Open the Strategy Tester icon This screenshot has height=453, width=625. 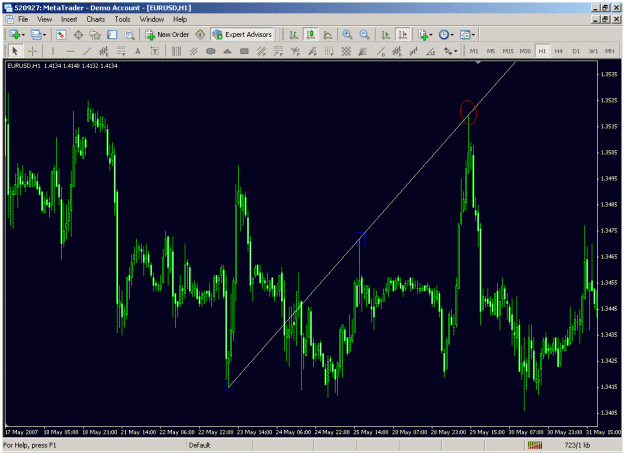pos(129,35)
